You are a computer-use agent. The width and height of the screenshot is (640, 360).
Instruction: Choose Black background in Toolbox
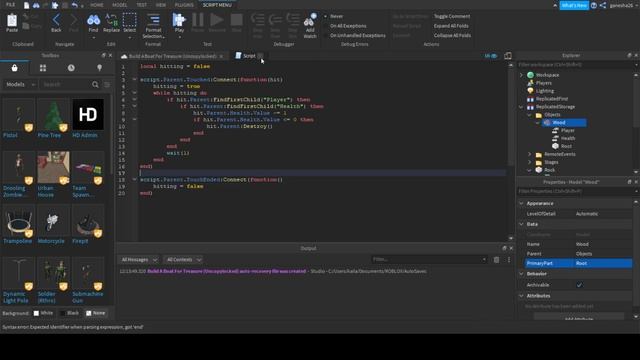(x=69, y=313)
